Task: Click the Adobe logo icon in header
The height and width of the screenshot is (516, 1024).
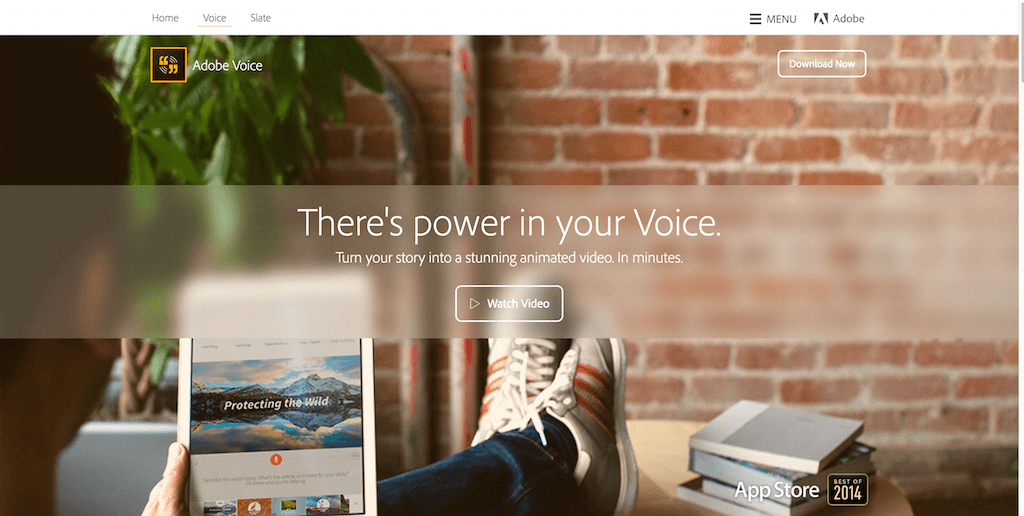Action: click(x=821, y=19)
